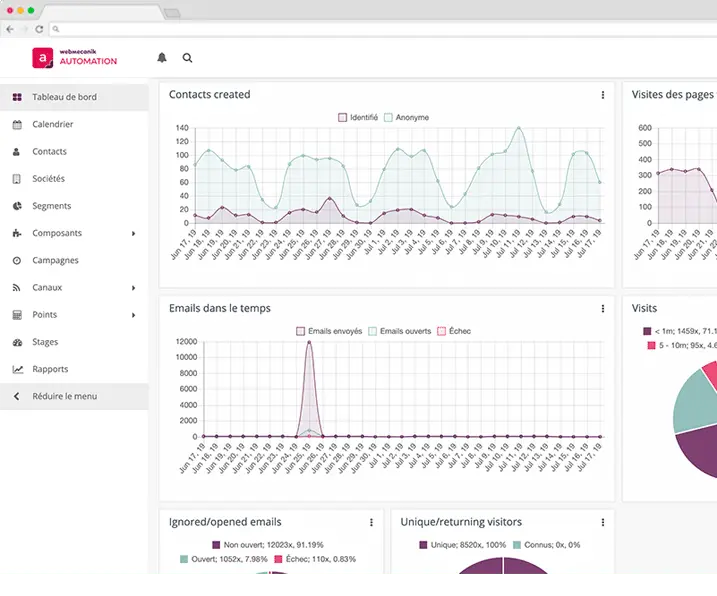Toggle the Échec; 110x pie legend swatch
The width and height of the screenshot is (717, 596).
click(278, 559)
